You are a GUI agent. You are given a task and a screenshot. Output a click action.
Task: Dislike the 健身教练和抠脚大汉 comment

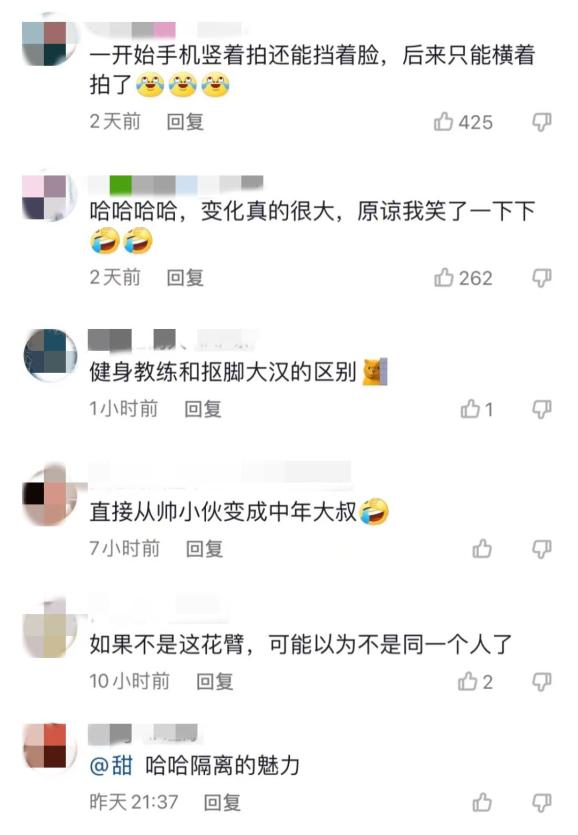[542, 409]
